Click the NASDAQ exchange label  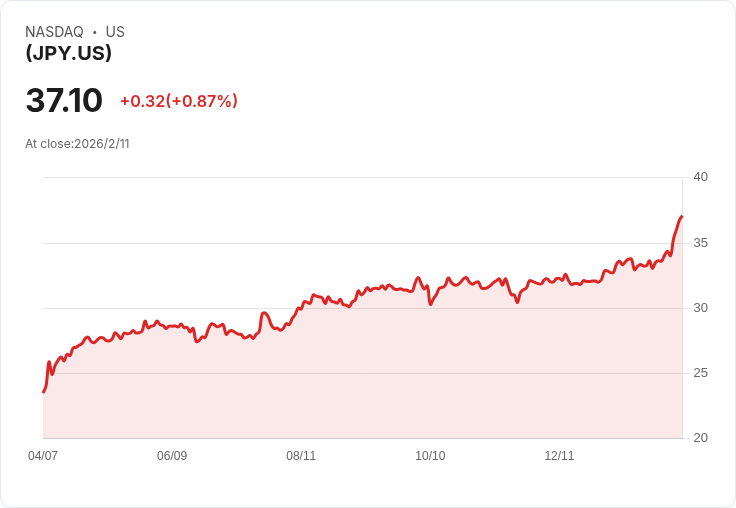(54, 31)
